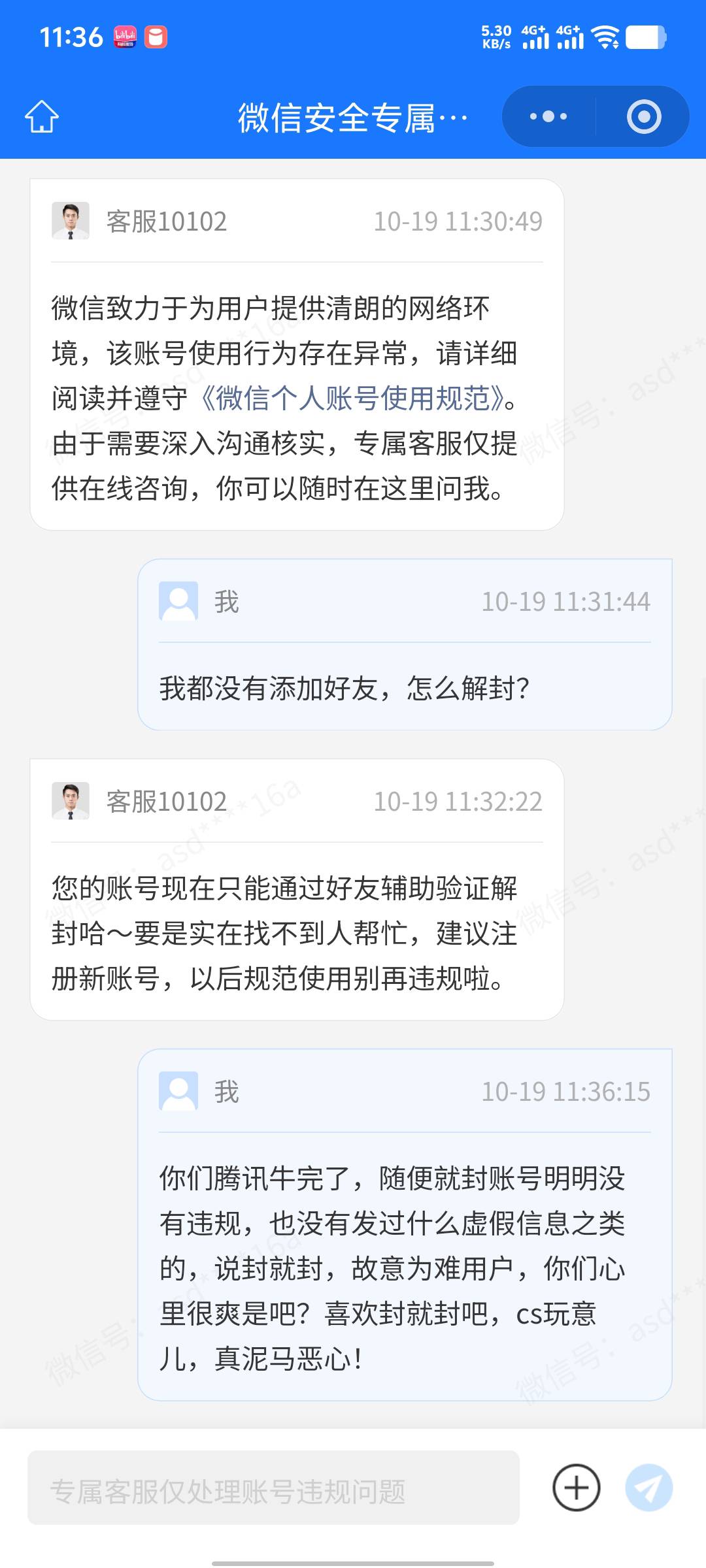Tap my avatar on 11:36:15 message
This screenshot has height=1568, width=706.
[178, 1091]
